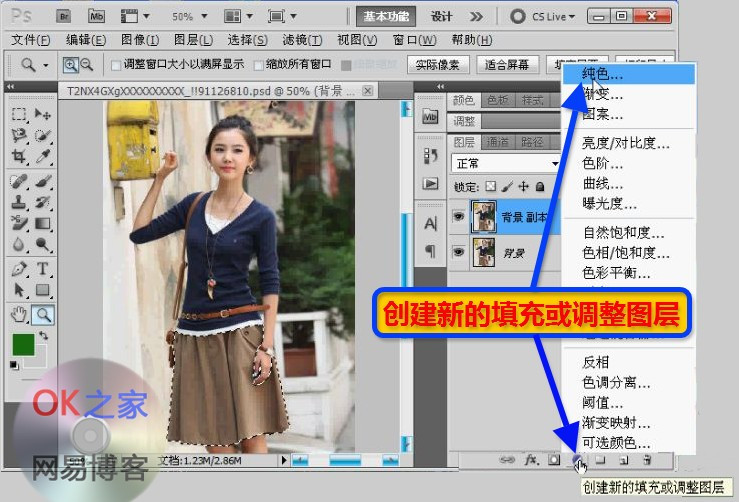Select the Clone Stamp tool
Image resolution: width=739 pixels, height=502 pixels.
coord(18,202)
